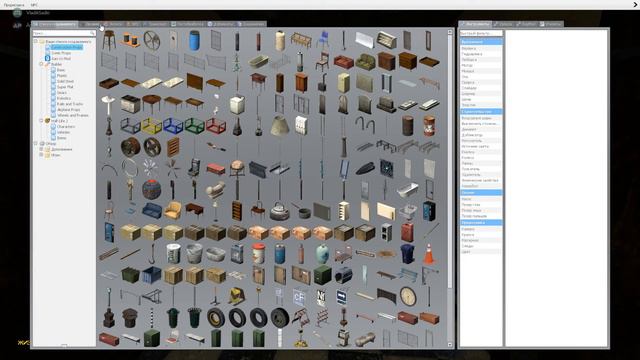This screenshot has height=360, width=640.
Task: Select the Цвет tool
Action: [481, 252]
